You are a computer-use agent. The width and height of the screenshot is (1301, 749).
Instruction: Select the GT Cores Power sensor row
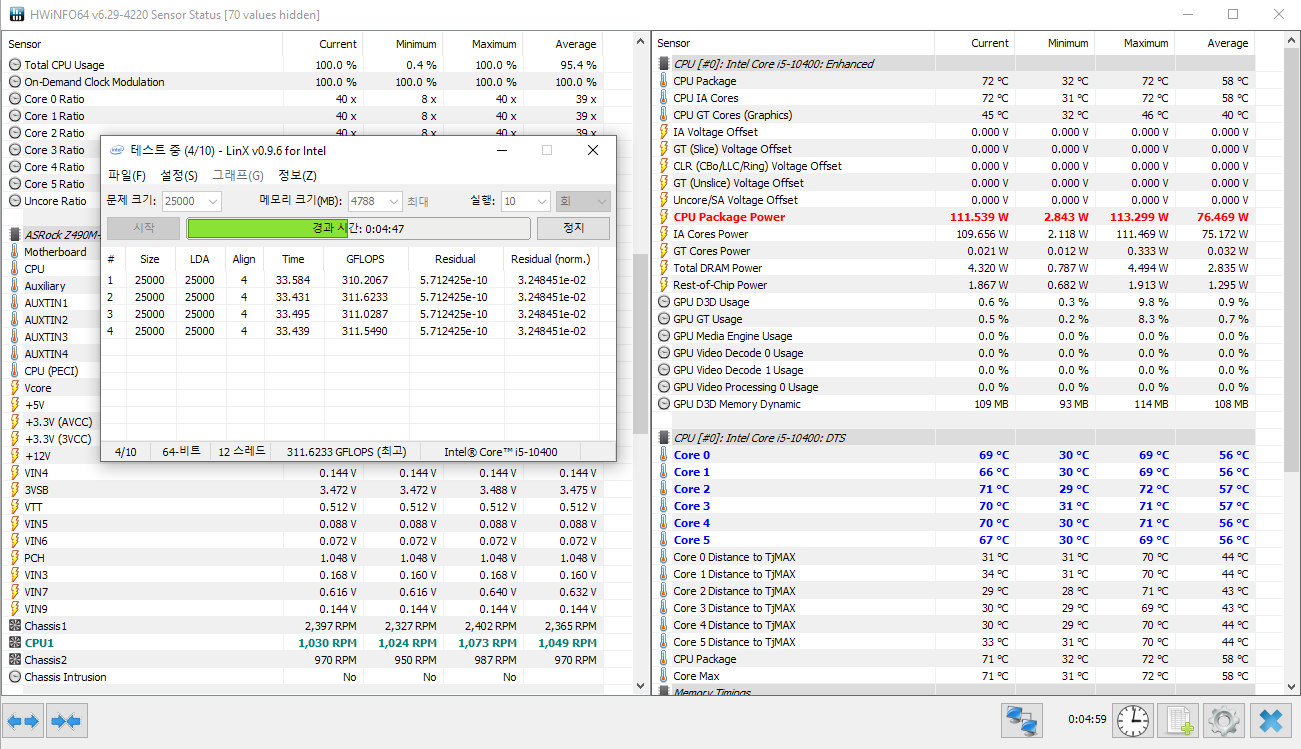pos(954,251)
